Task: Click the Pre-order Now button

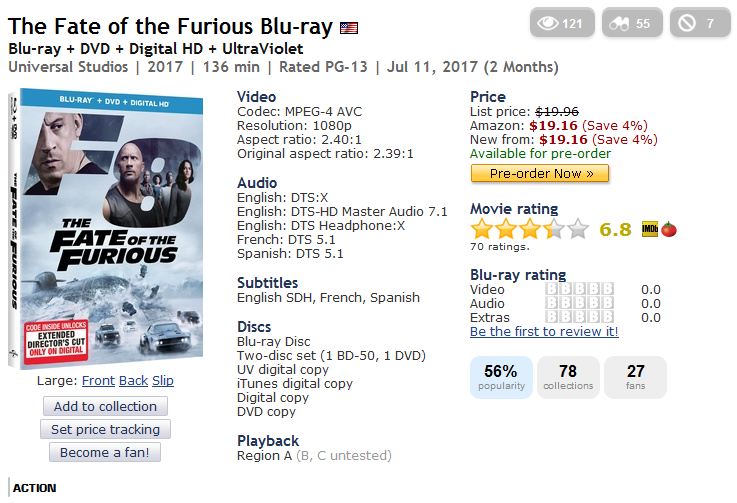Action: click(540, 173)
